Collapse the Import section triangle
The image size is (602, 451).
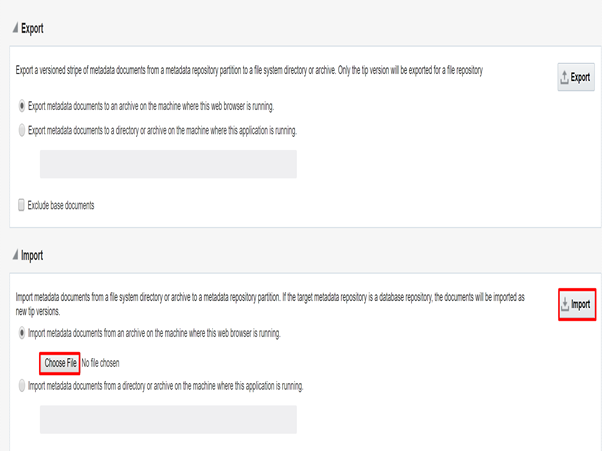click(x=15, y=254)
